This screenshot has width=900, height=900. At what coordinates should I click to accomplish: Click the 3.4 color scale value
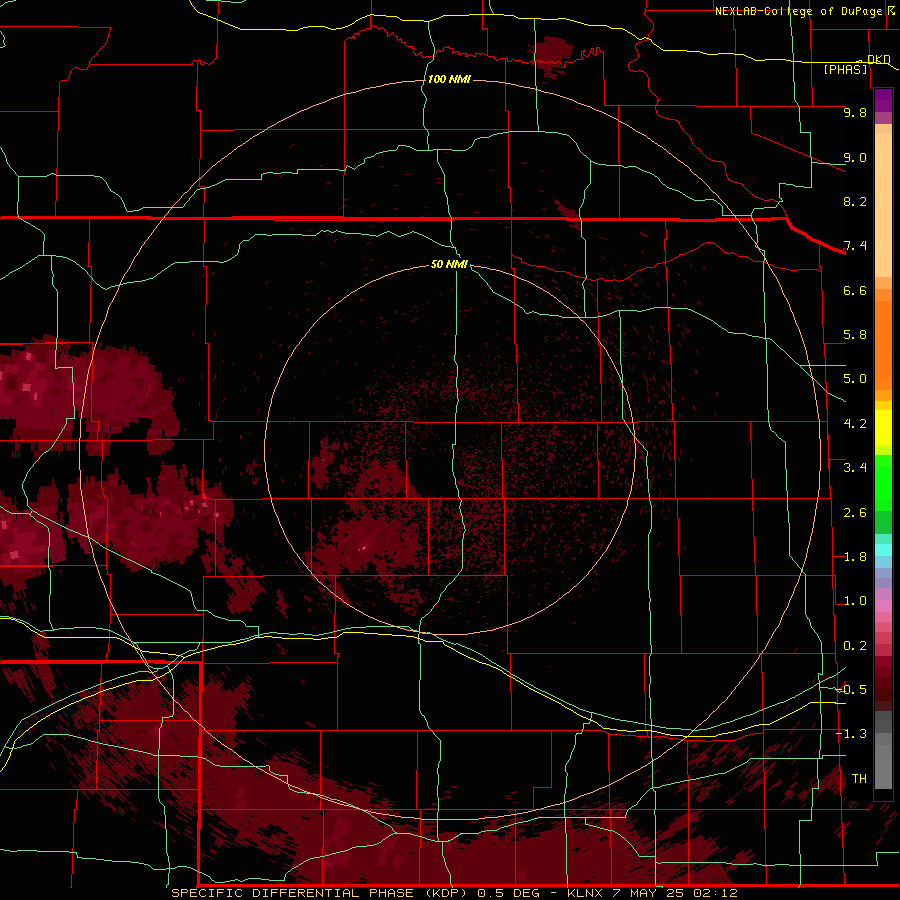click(855, 468)
